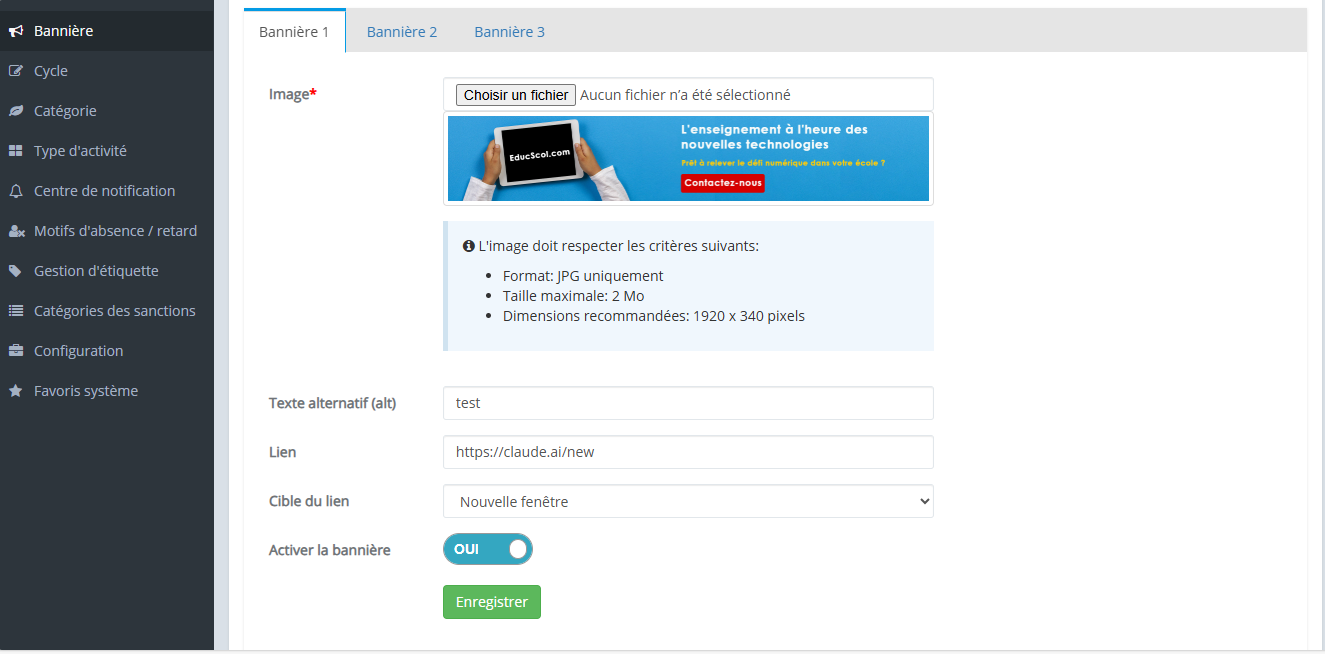Click the bell icon for Centre de notification
This screenshot has height=654, width=1325.
(16, 191)
